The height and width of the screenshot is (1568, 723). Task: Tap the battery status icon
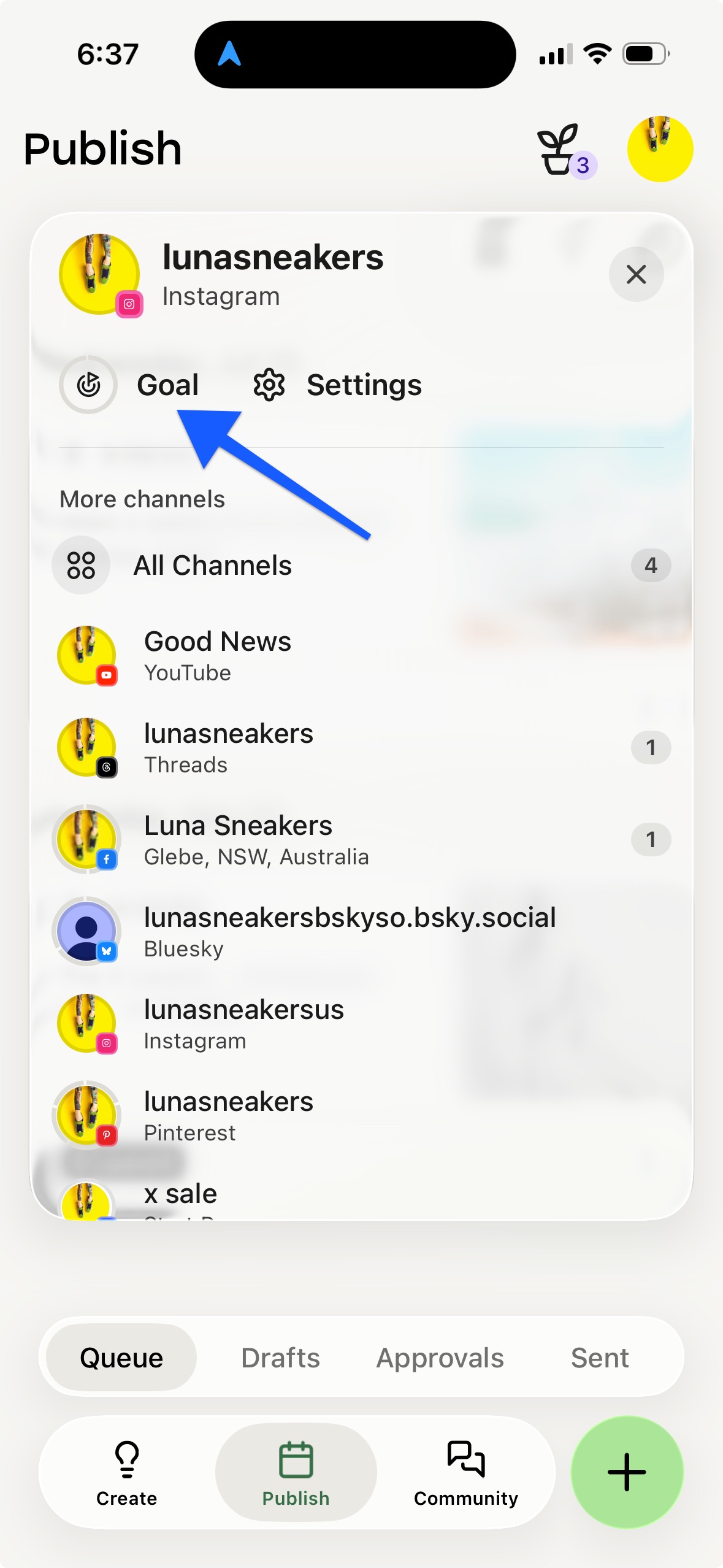click(x=646, y=54)
